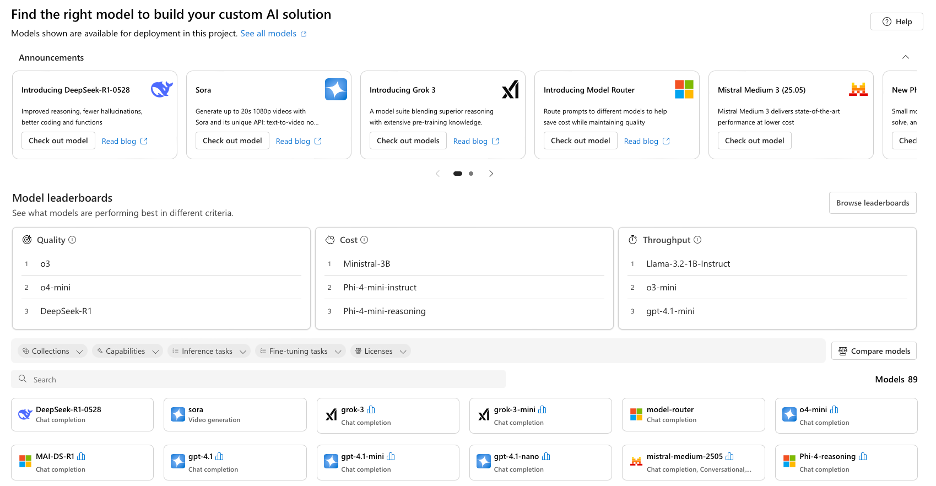This screenshot has width=936, height=486.
Task: Click Check out model for DeepSeek-R1-0528
Action: (58, 140)
